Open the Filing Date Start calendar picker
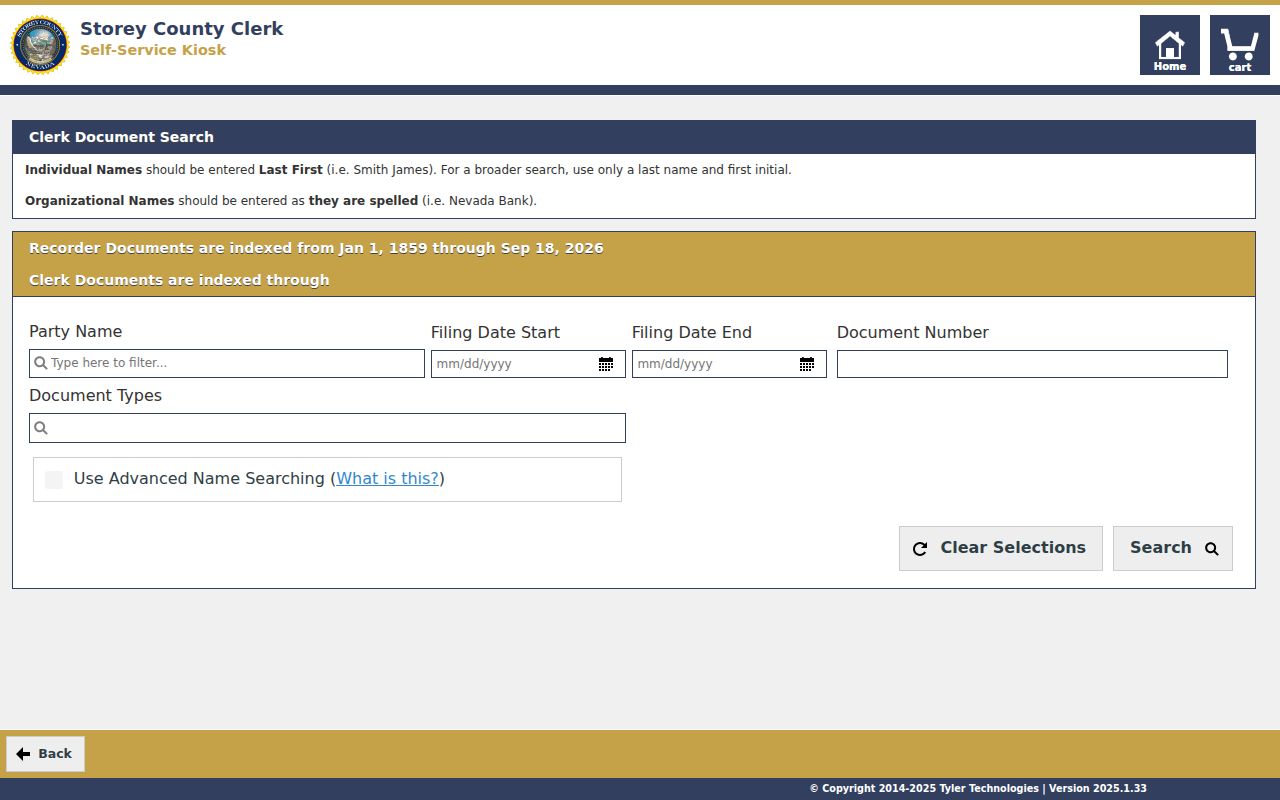 click(x=606, y=364)
